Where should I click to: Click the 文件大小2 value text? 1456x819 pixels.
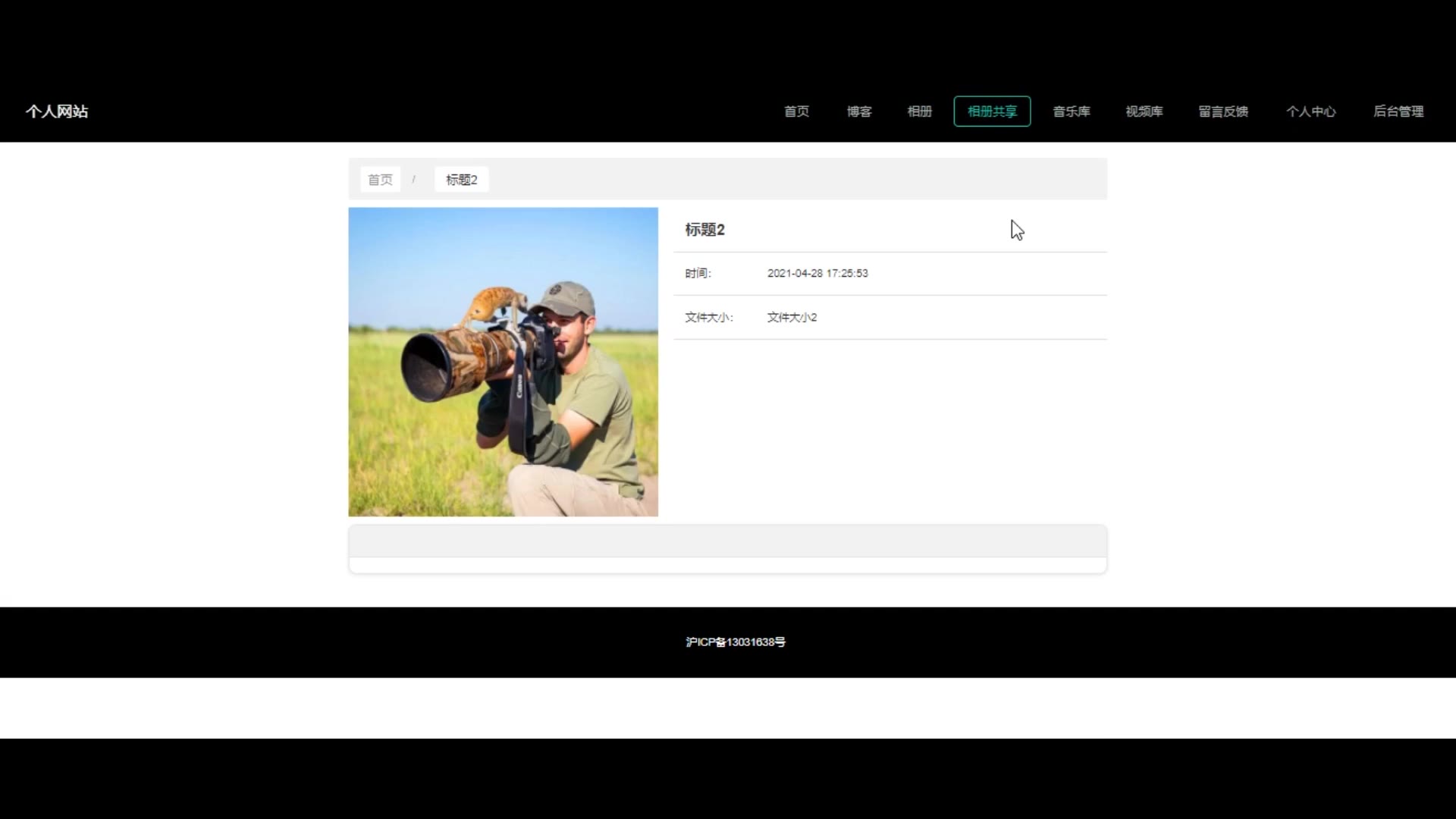(x=792, y=317)
